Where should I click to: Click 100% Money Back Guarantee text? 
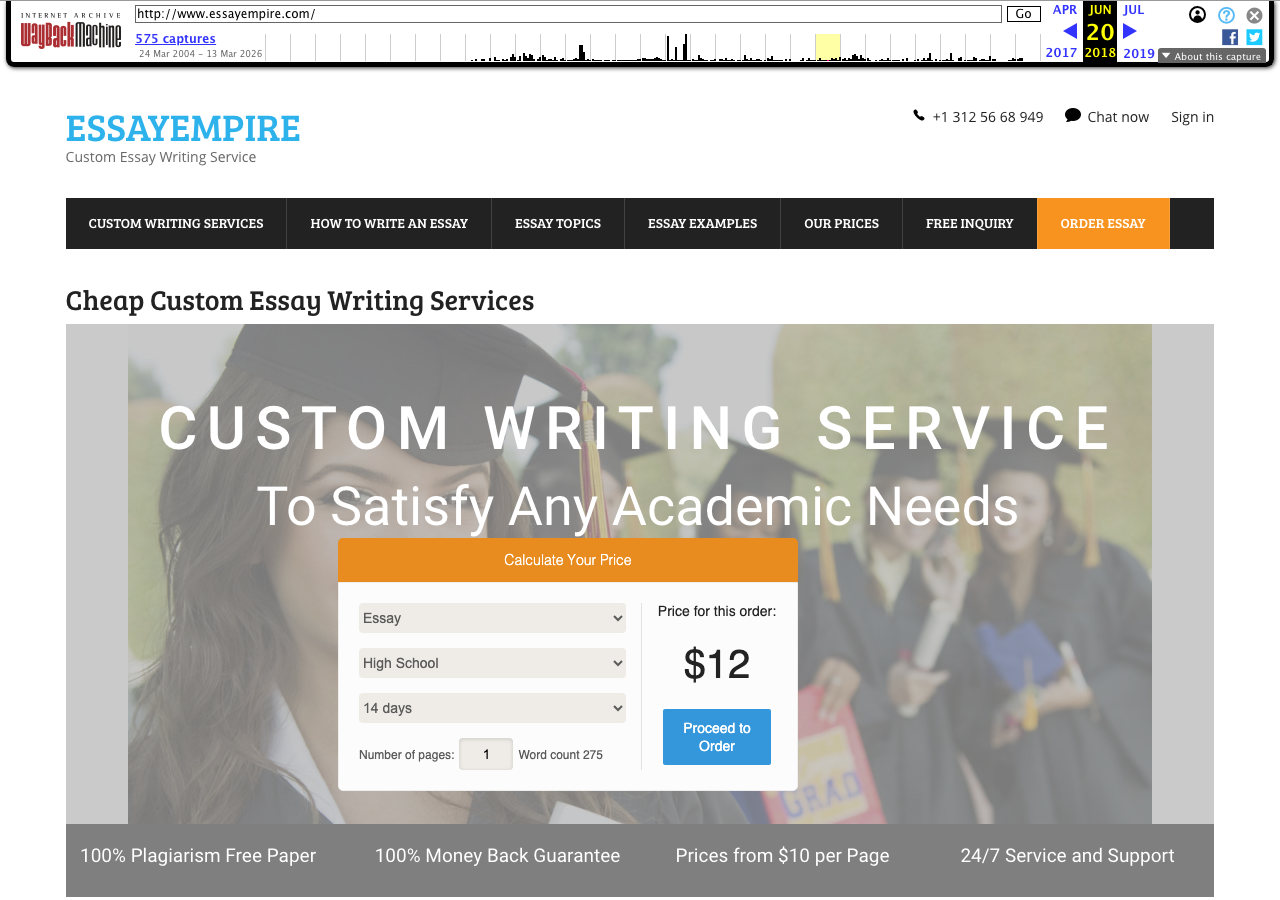[x=497, y=856]
